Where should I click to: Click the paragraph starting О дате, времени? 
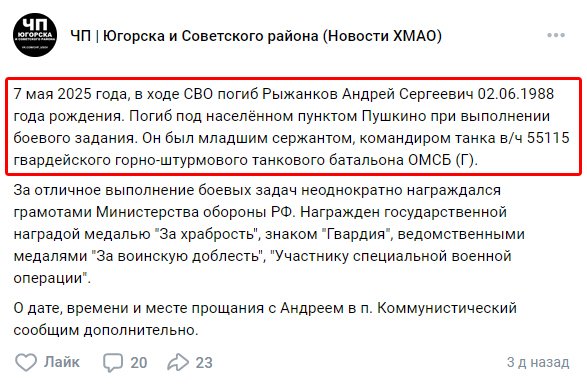point(265,319)
